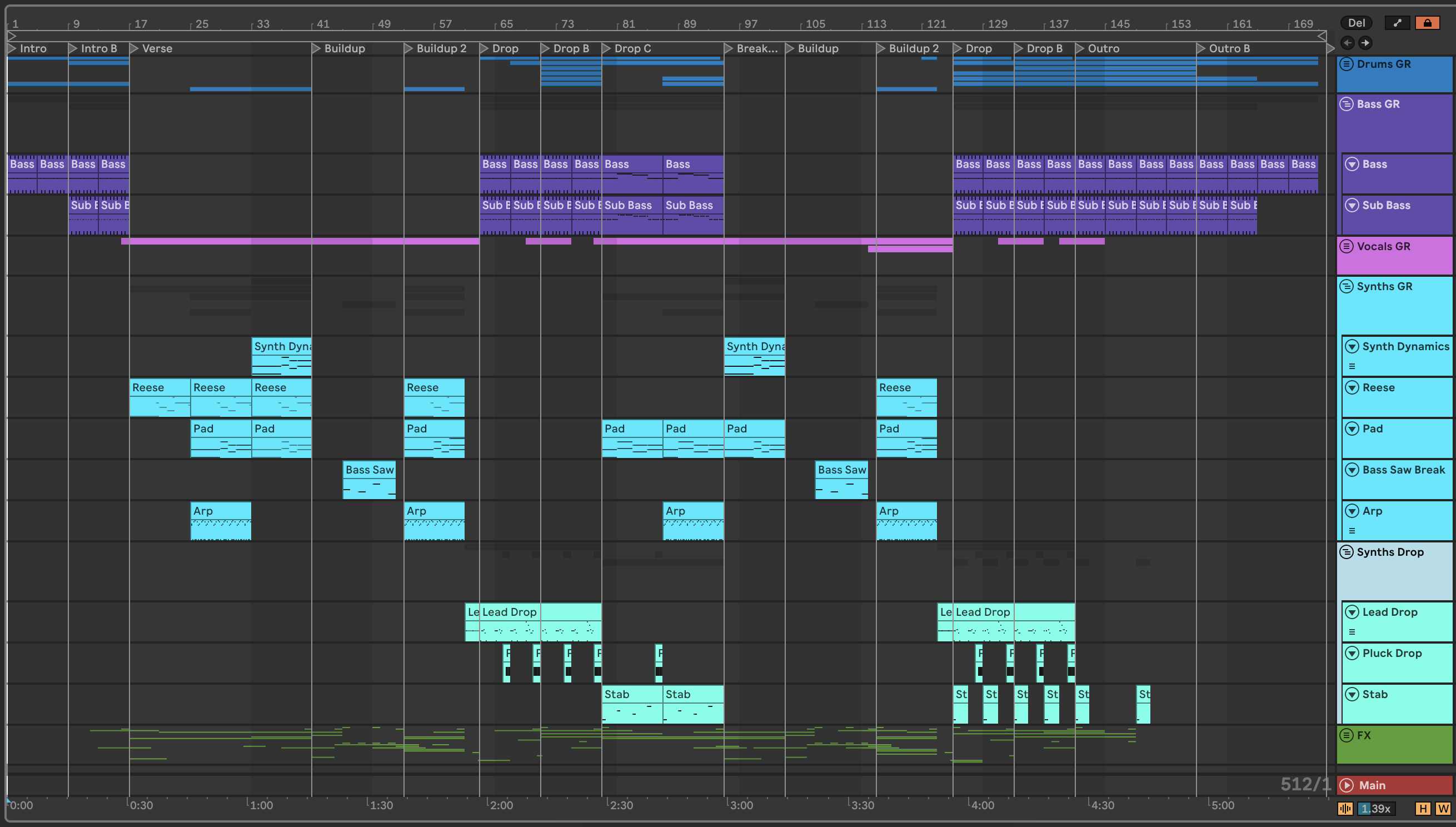
Task: Select the Drop C locator marker
Action: 606,49
